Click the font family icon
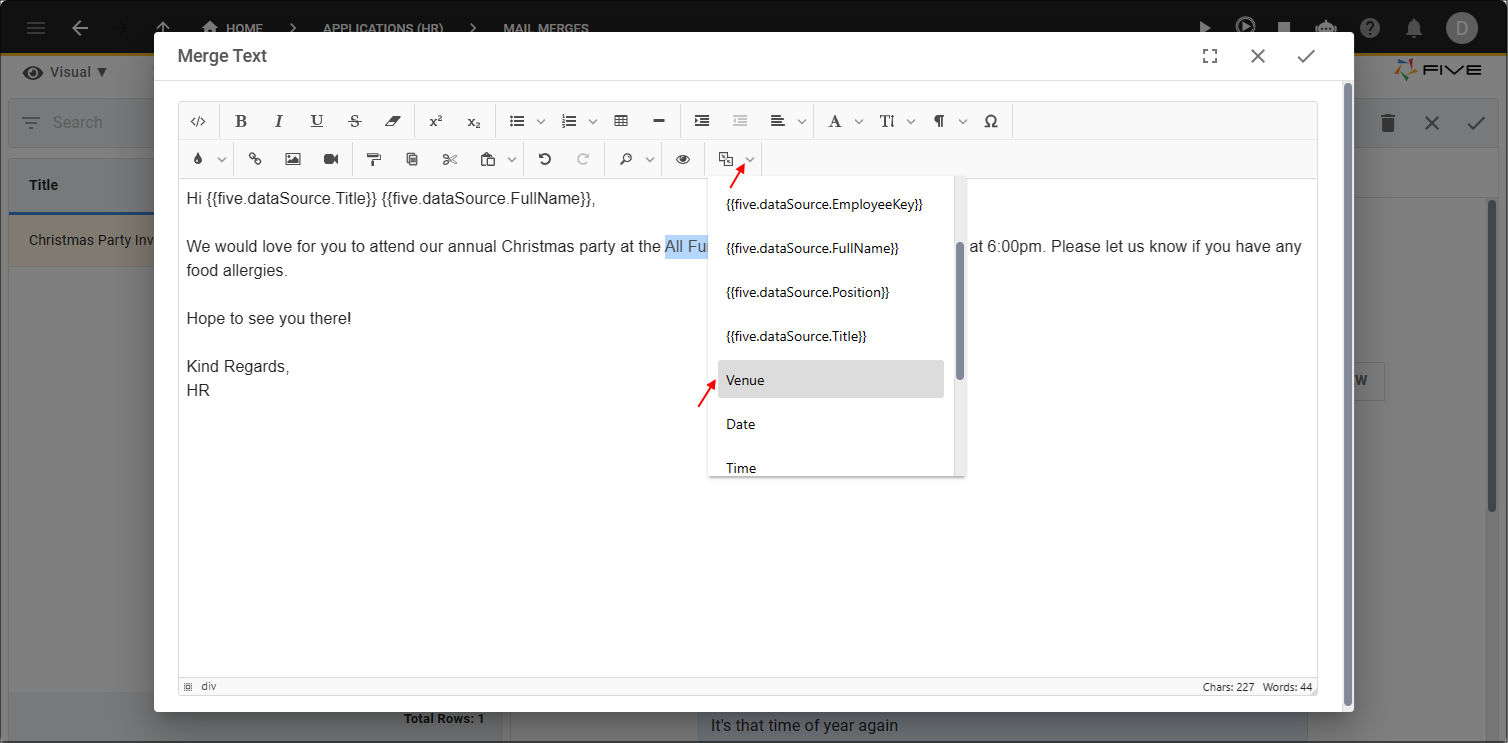The height and width of the screenshot is (743, 1508). 835,121
